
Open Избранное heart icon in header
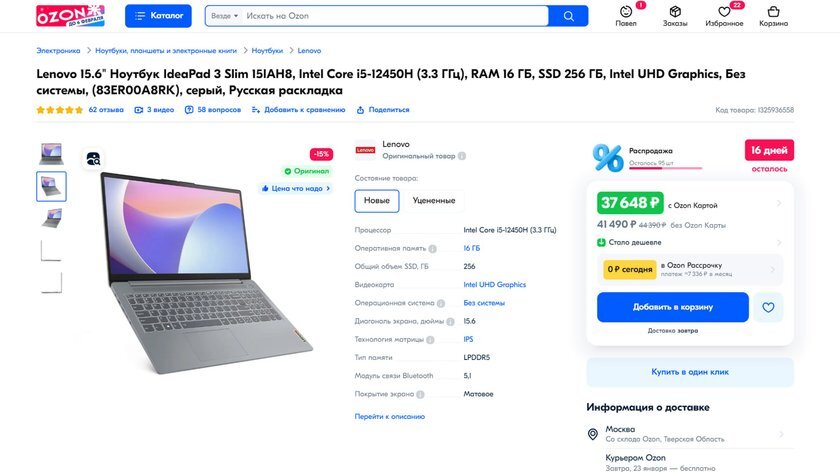[x=724, y=11]
